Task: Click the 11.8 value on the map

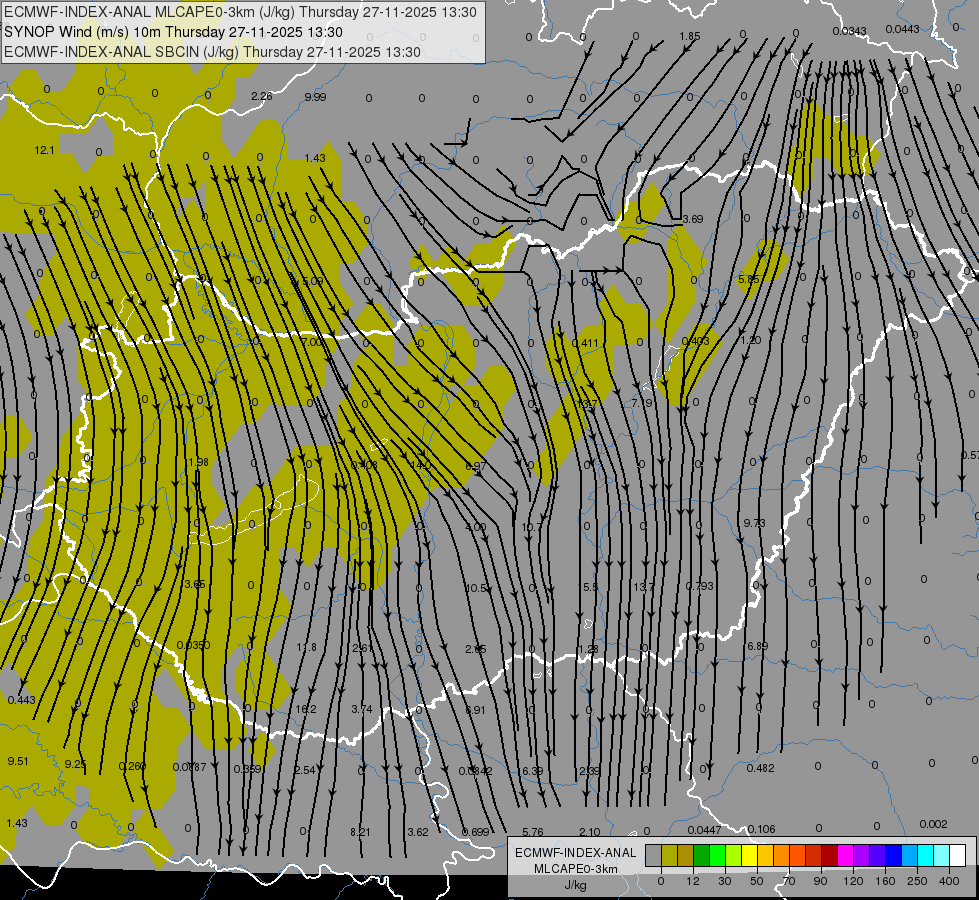Action: point(307,647)
